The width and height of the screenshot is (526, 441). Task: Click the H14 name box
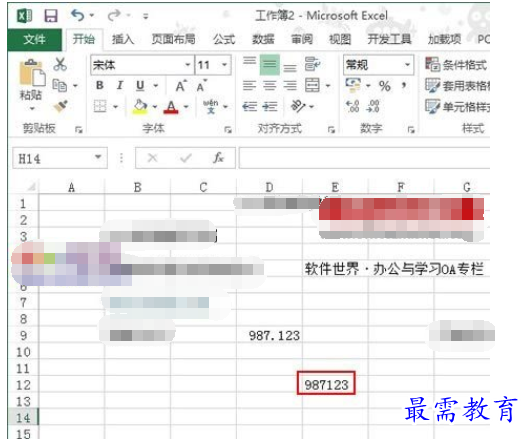pyautogui.click(x=60, y=158)
